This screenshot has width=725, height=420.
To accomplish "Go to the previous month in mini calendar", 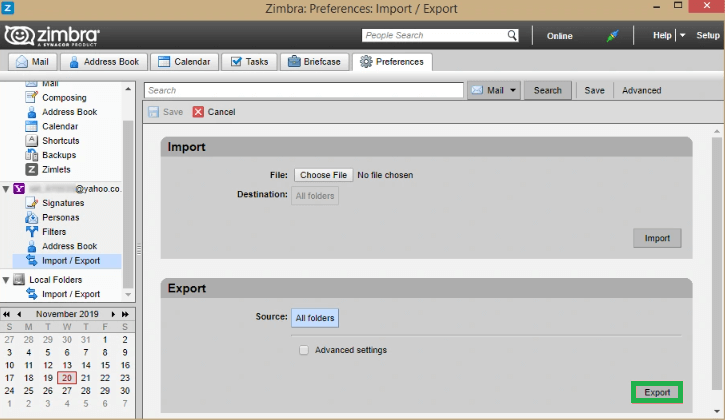I will click(19, 314).
